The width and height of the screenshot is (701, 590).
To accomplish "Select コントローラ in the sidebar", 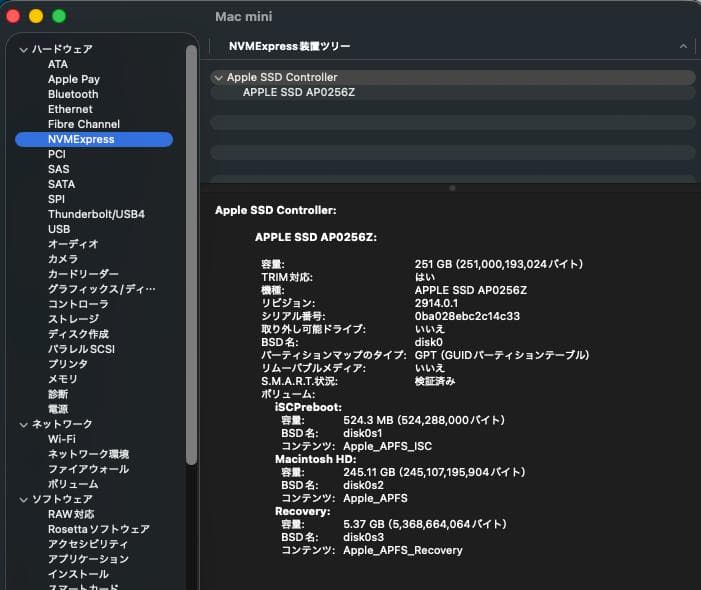I will click(78, 304).
